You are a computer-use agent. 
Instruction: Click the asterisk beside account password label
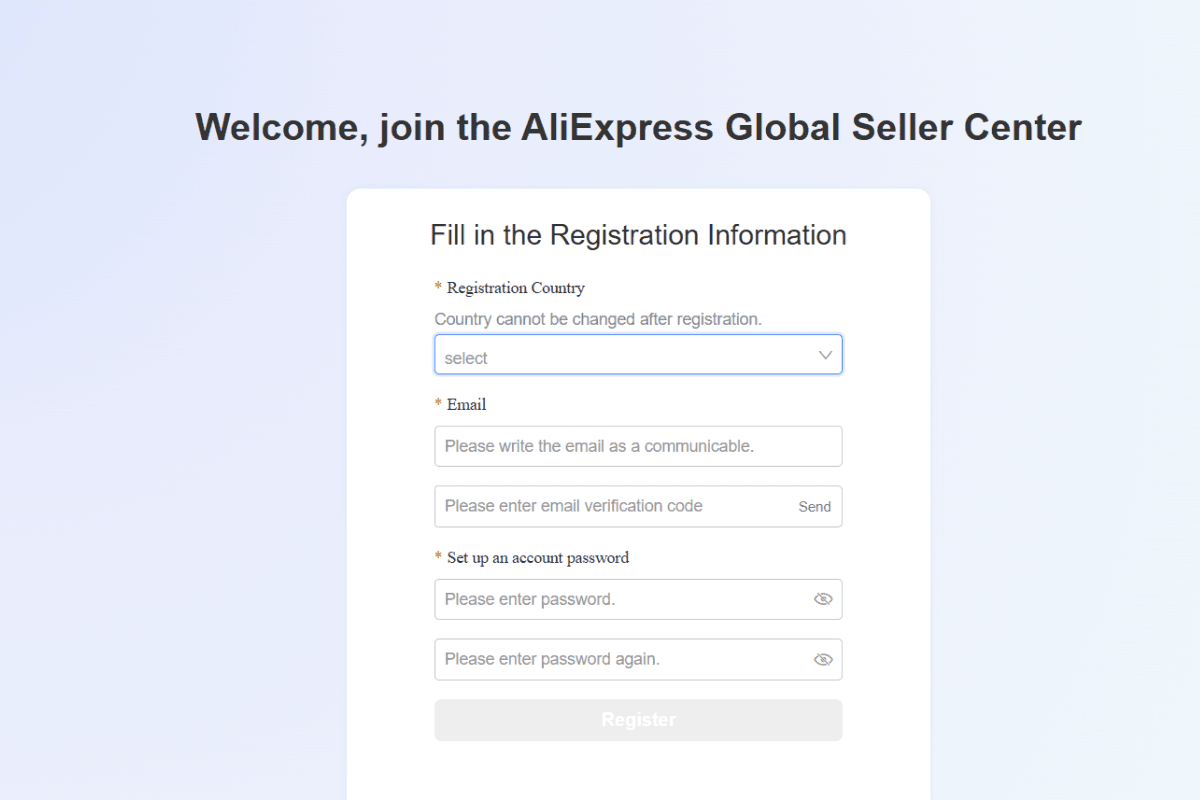click(x=438, y=558)
